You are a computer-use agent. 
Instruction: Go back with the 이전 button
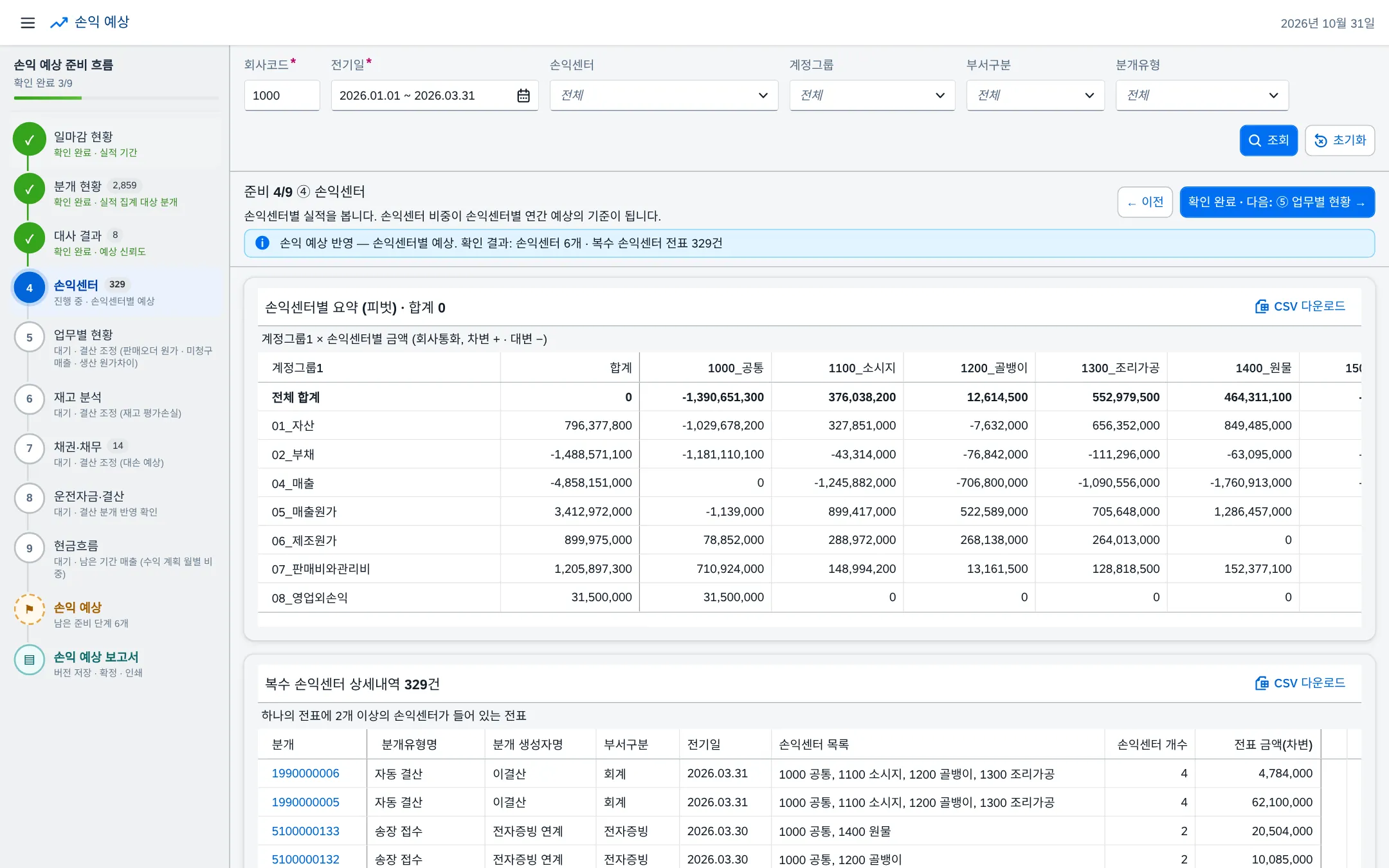(1145, 203)
